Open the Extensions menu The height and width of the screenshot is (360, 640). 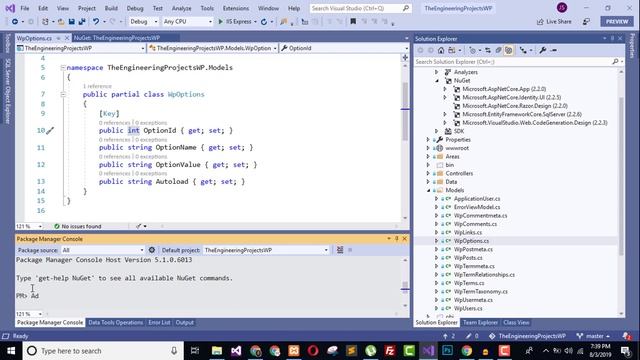coord(236,8)
